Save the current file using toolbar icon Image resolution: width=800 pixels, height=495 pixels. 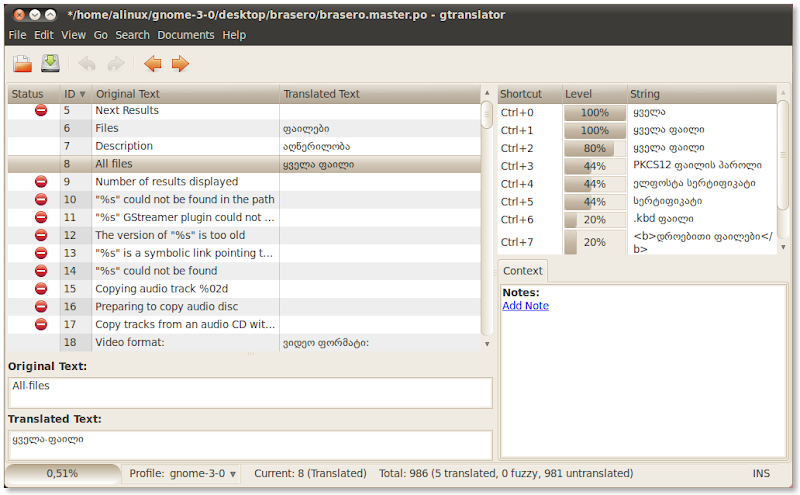(50, 63)
